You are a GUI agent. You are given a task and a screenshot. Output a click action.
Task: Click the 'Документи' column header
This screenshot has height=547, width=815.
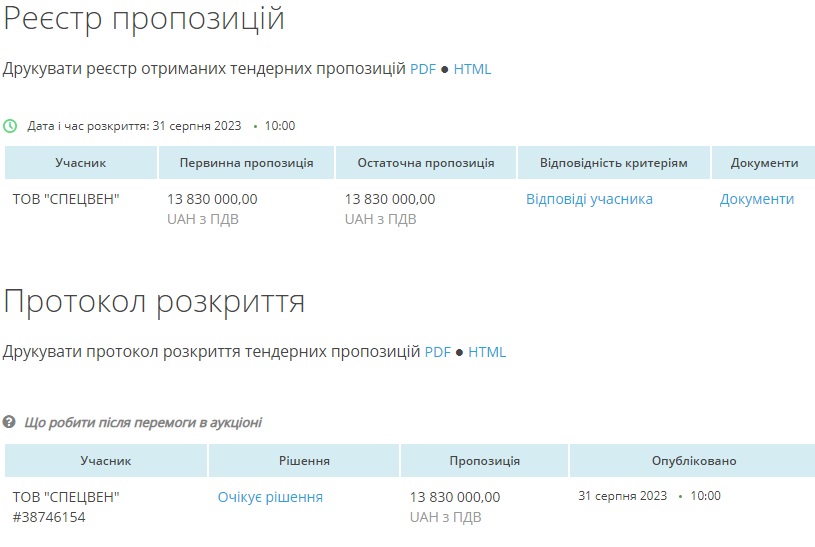[764, 163]
